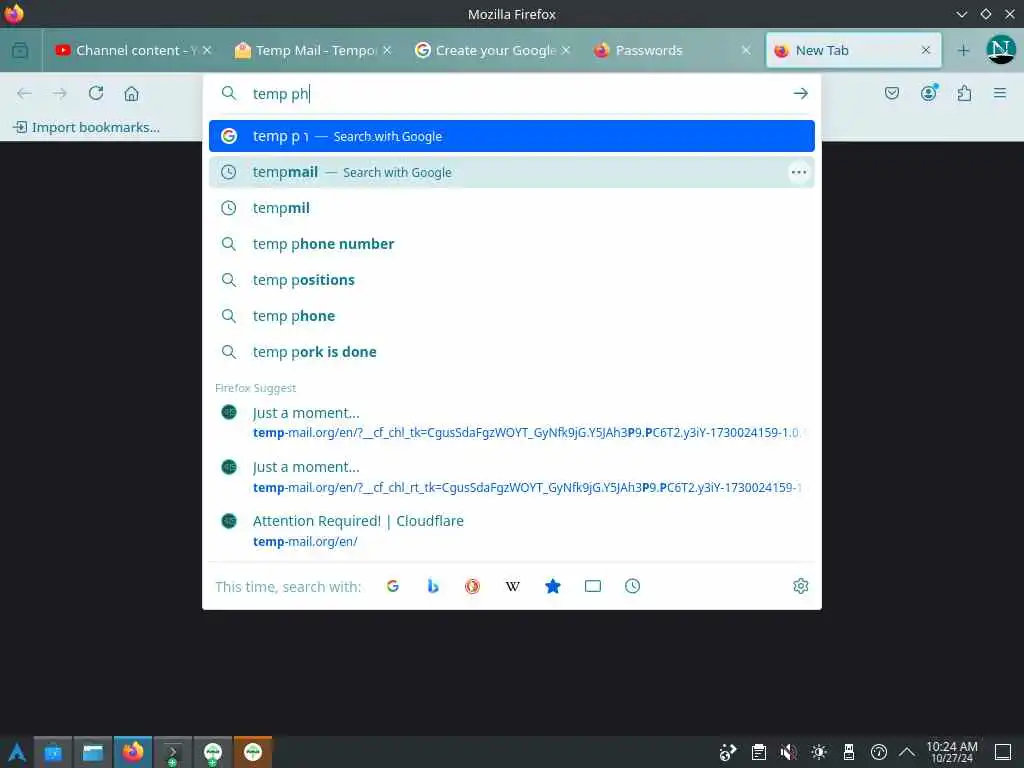Switch to the Channel content YouTube tab
The width and height of the screenshot is (1024, 768).
coord(131,50)
